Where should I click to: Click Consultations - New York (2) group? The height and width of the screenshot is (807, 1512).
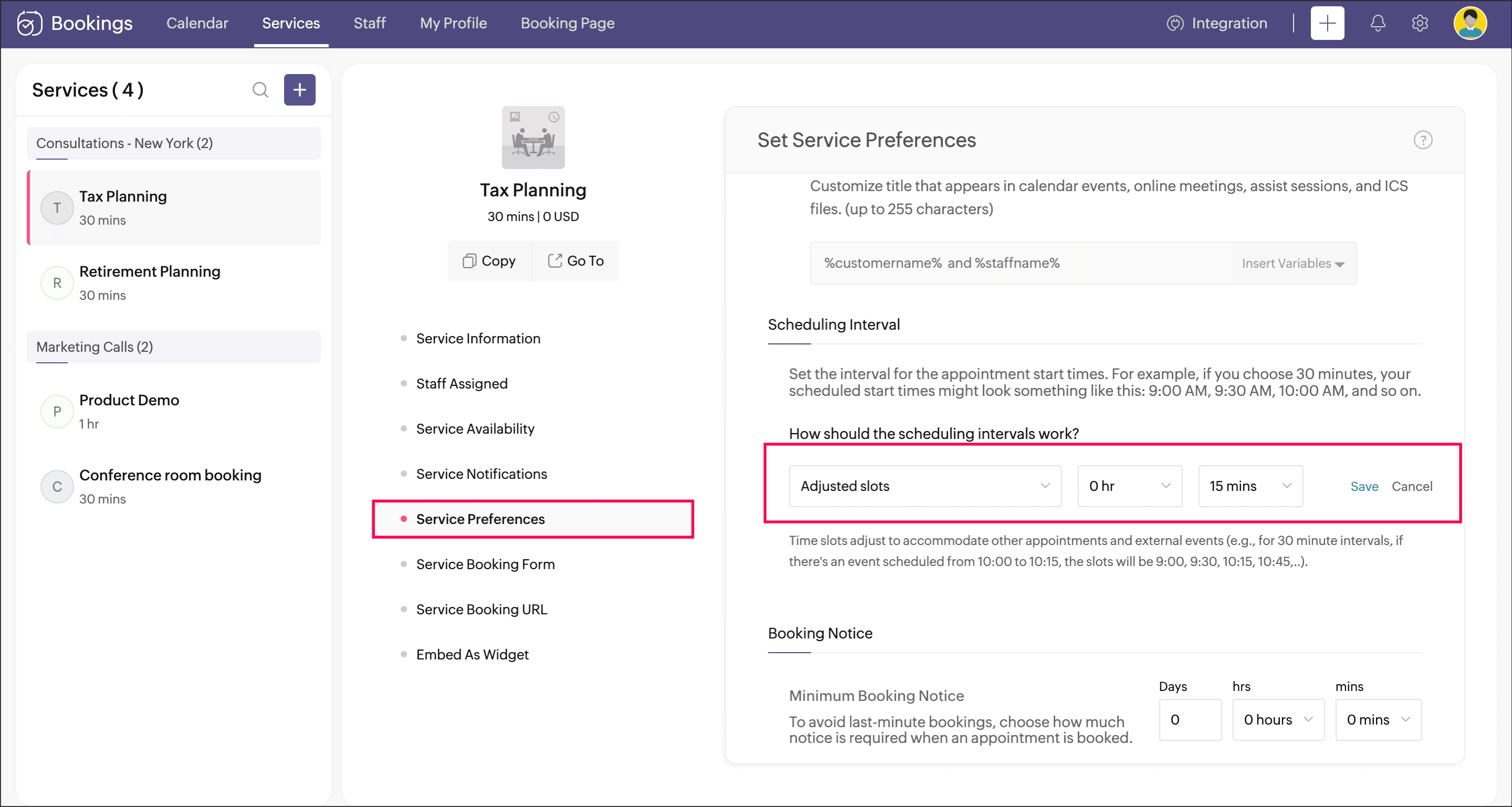tap(174, 144)
